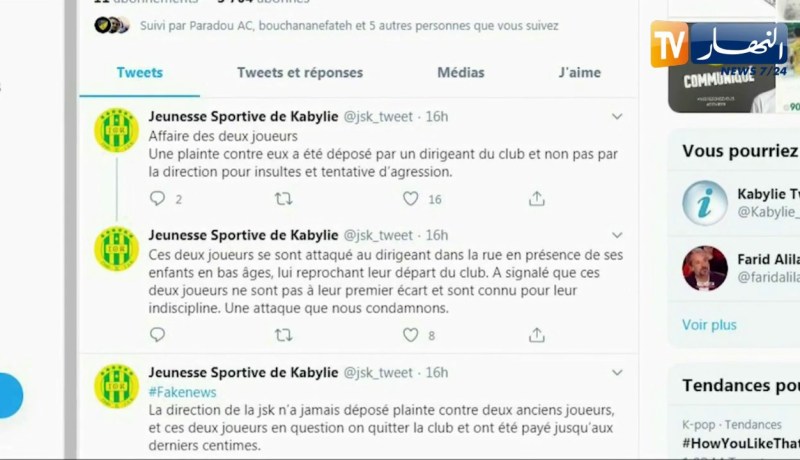Open options chevron on first tweet
The height and width of the screenshot is (460, 800).
point(617,116)
